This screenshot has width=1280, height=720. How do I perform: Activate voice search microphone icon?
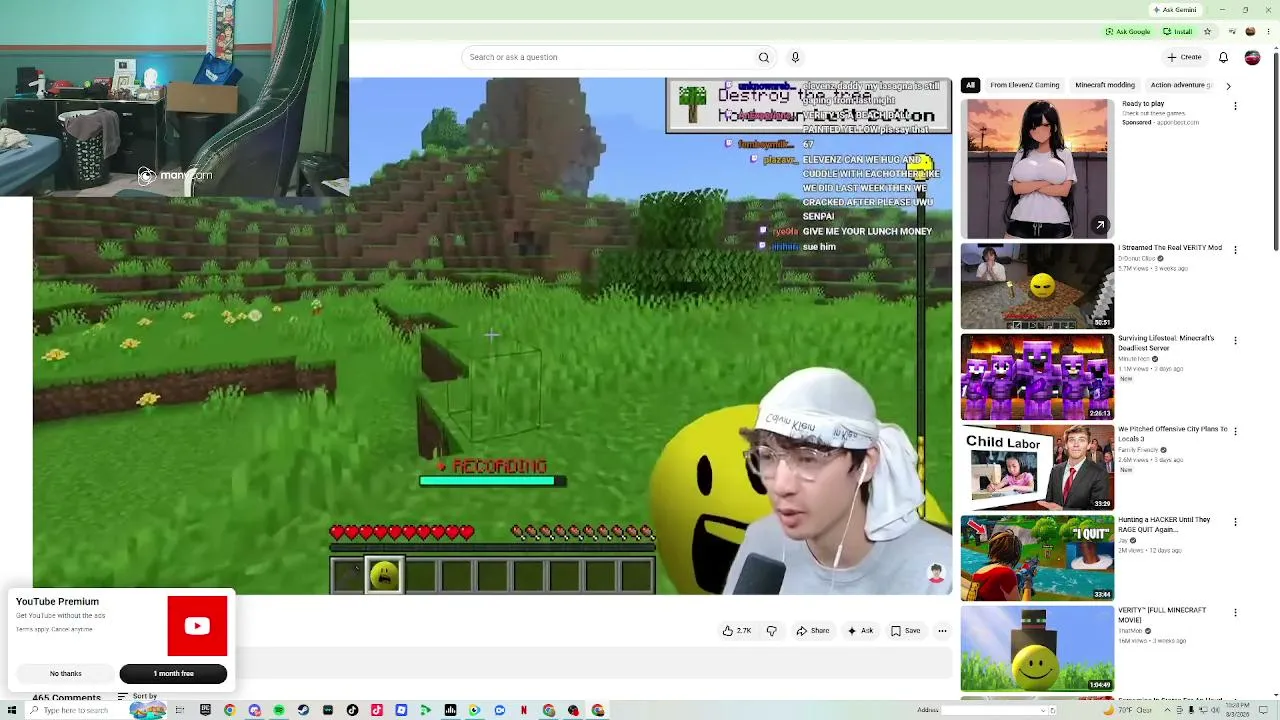(x=795, y=57)
